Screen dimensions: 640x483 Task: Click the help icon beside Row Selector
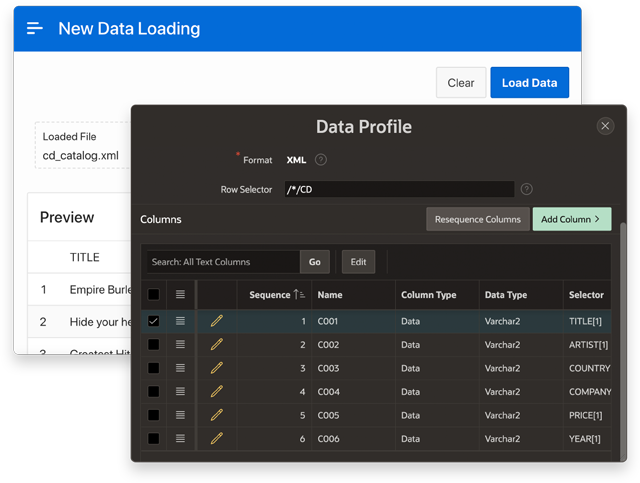527,189
